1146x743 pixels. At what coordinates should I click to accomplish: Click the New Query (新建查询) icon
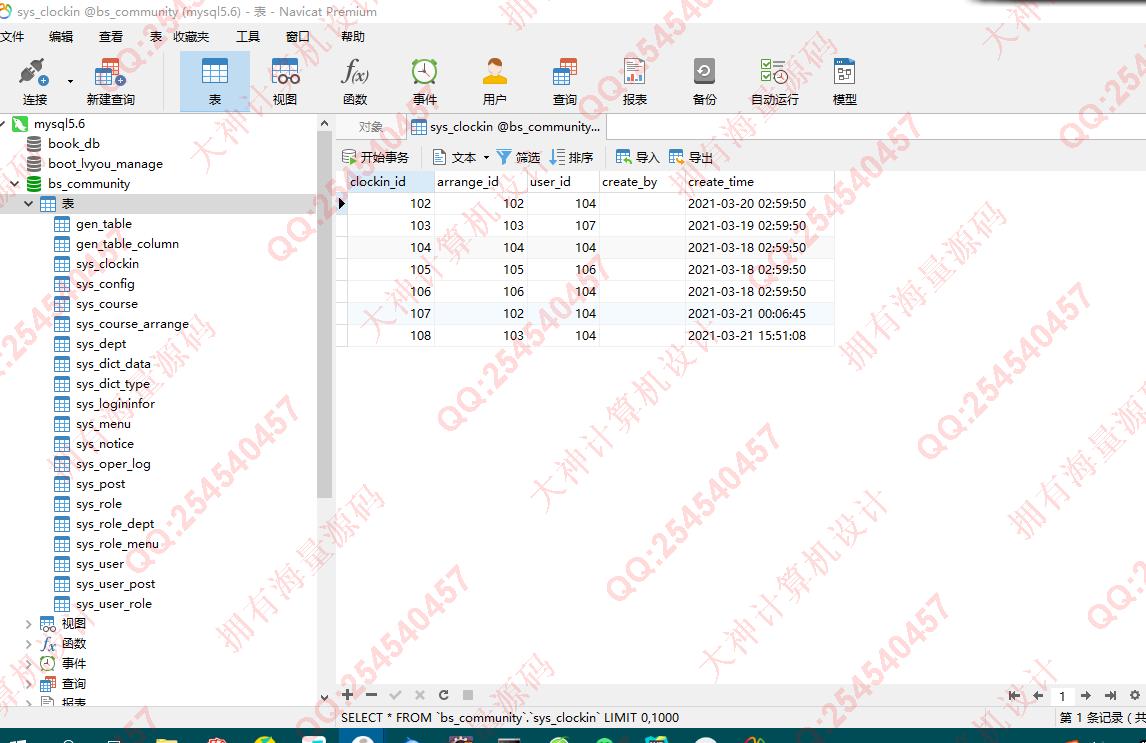[x=110, y=82]
